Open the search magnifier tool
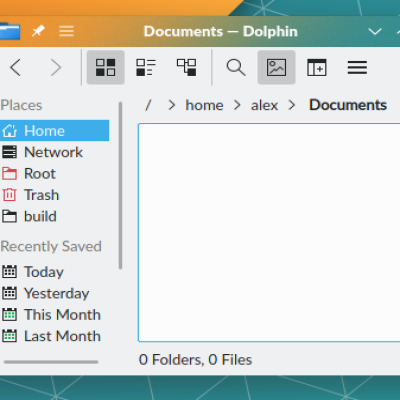400x400 pixels. click(236, 67)
